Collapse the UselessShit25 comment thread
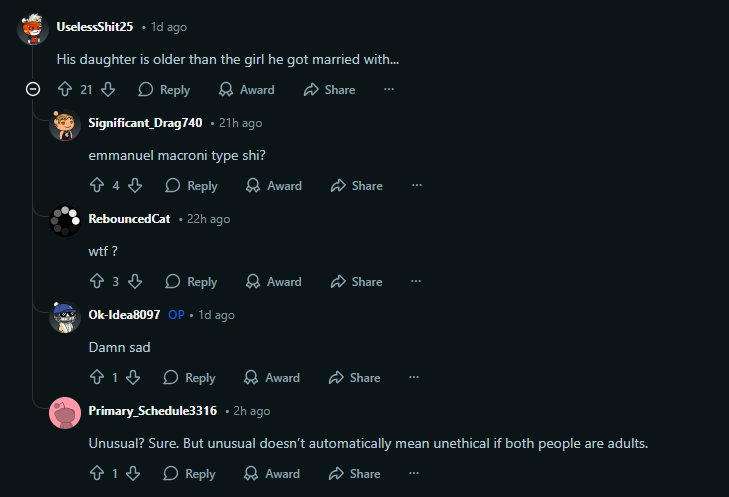This screenshot has height=497, width=729. click(x=32, y=90)
